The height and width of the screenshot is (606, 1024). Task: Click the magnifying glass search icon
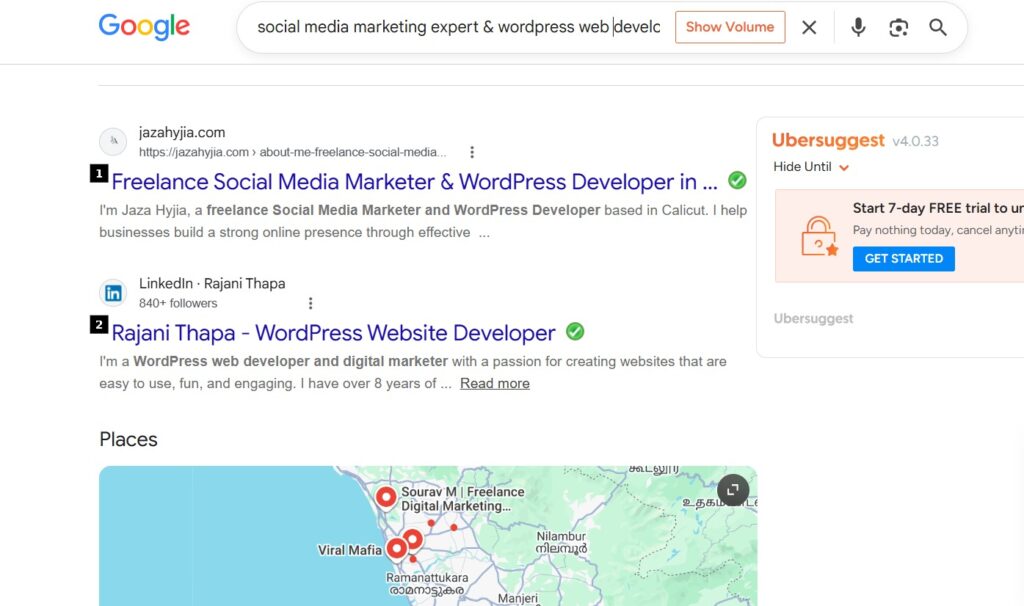pos(938,27)
